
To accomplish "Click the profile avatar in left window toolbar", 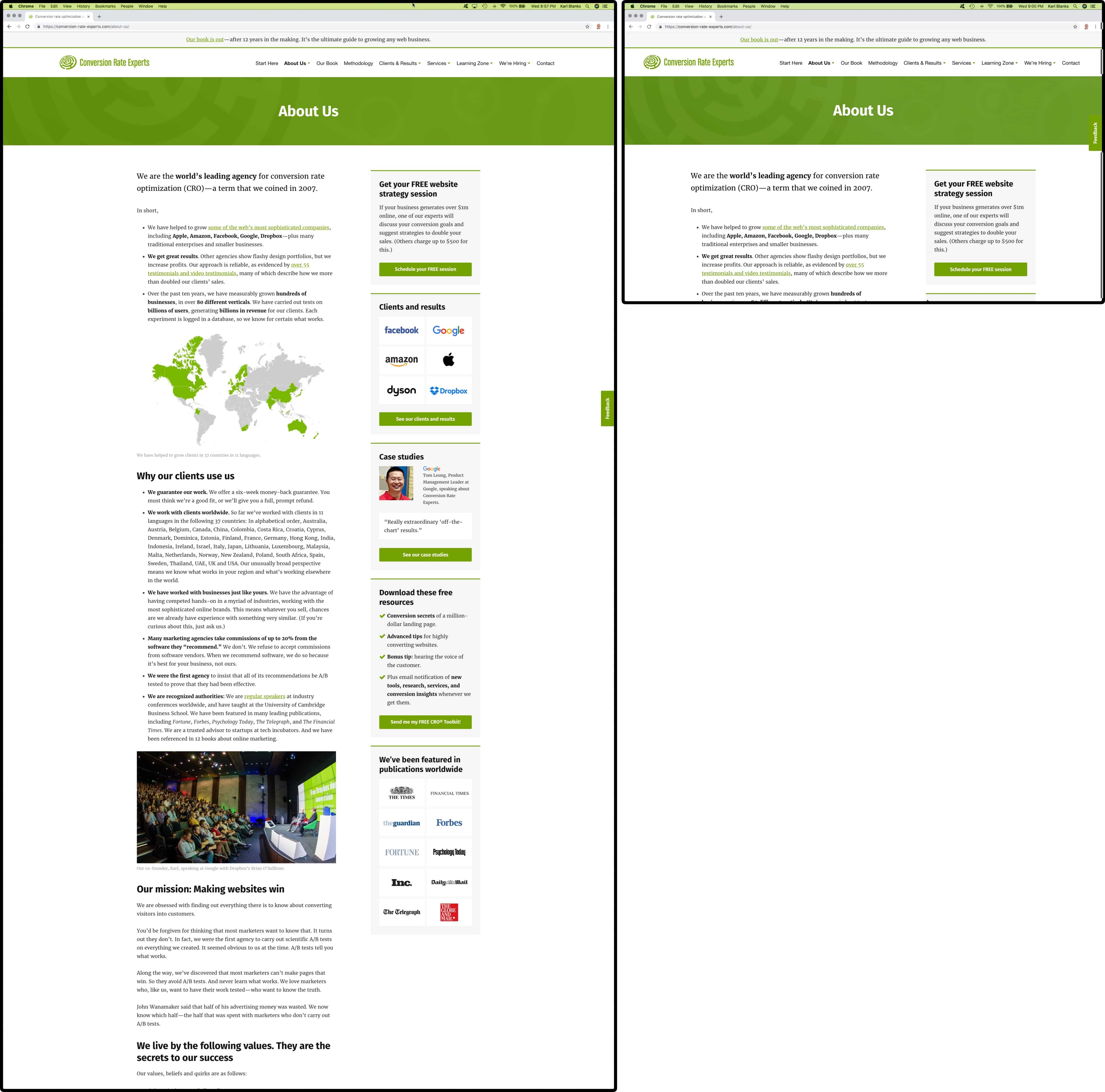I will click(598, 26).
